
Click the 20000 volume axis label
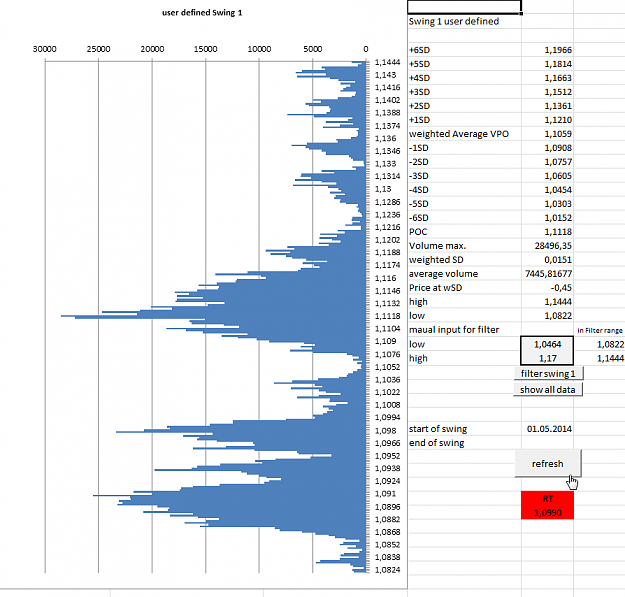click(152, 49)
